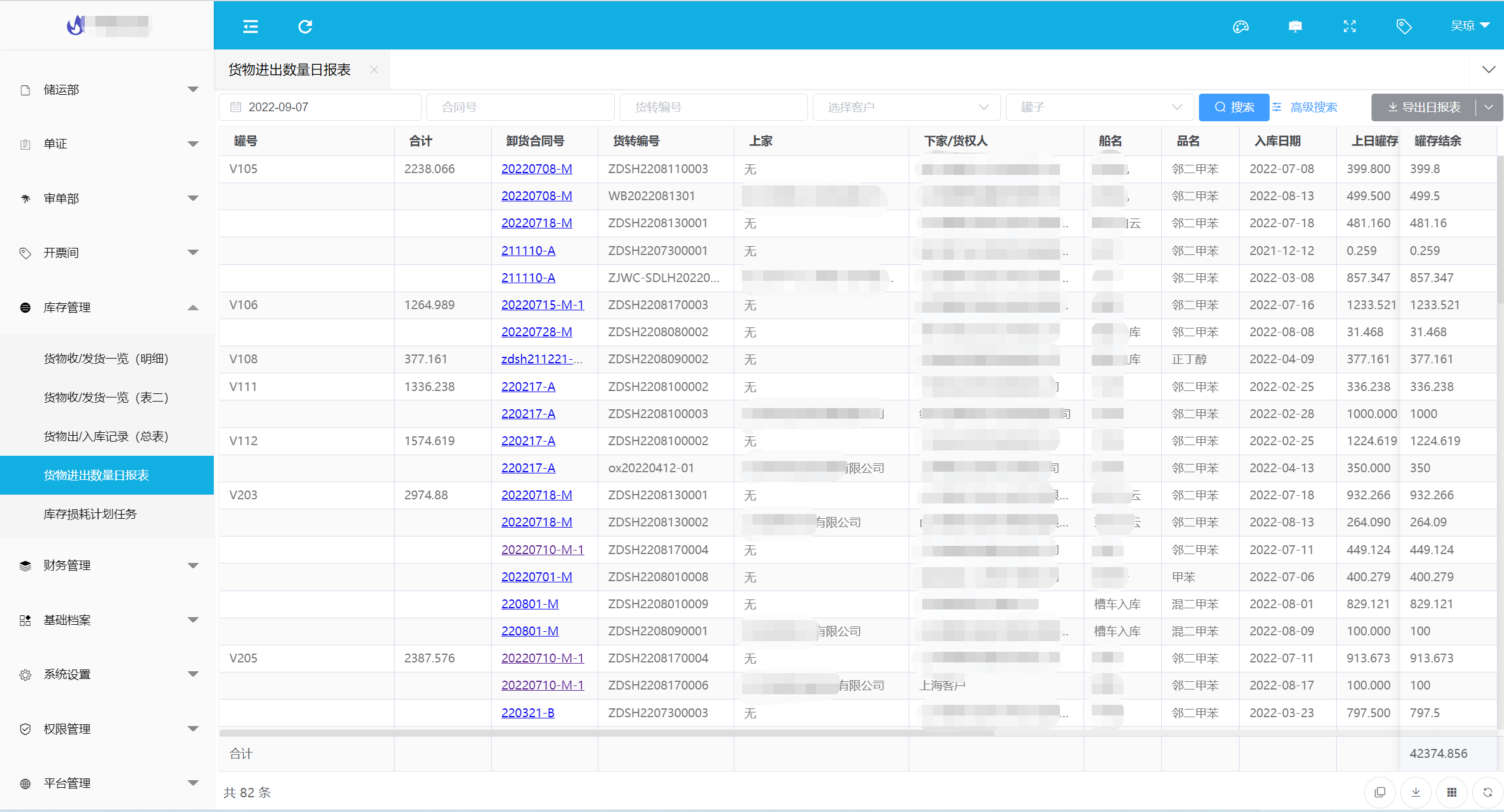1504x812 pixels.
Task: Open the 吴琼 user menu
Action: click(x=1470, y=25)
